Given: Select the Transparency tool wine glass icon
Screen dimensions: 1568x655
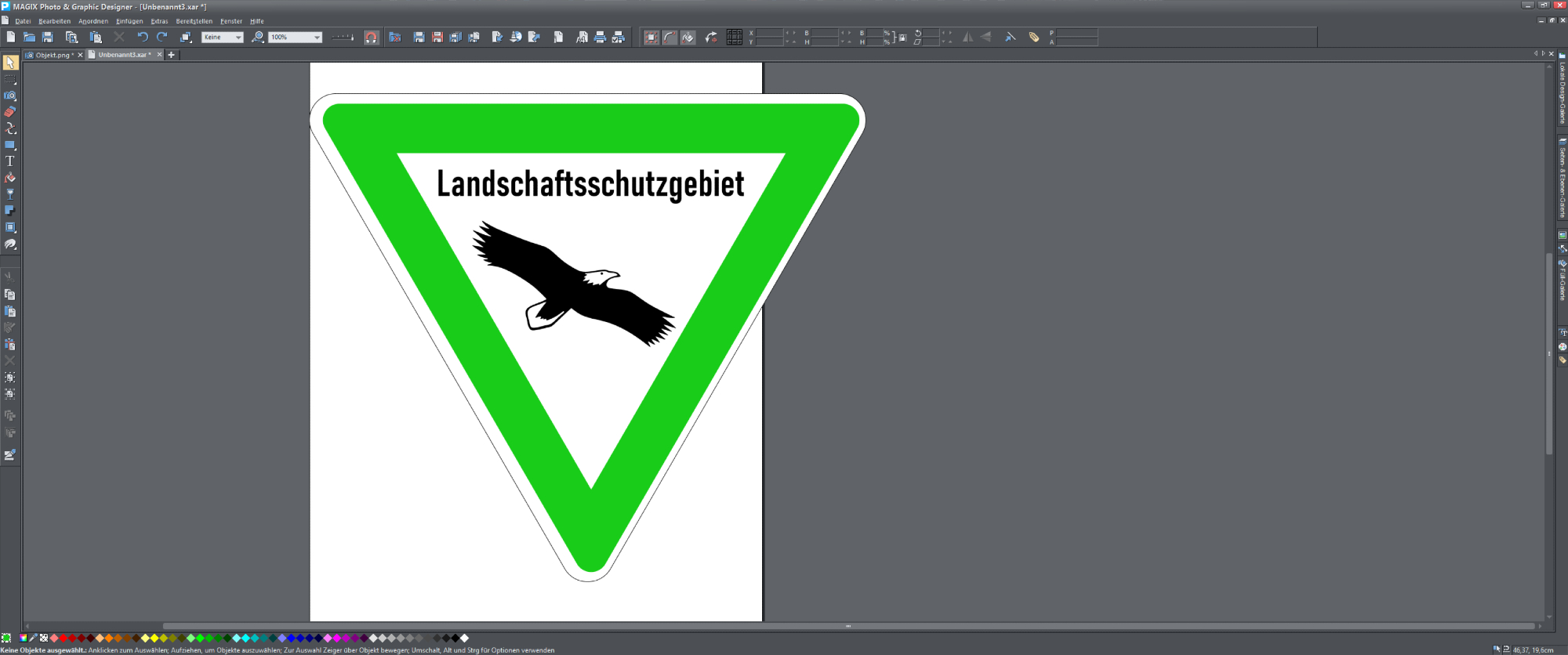Looking at the screenshot, I should pos(10,194).
